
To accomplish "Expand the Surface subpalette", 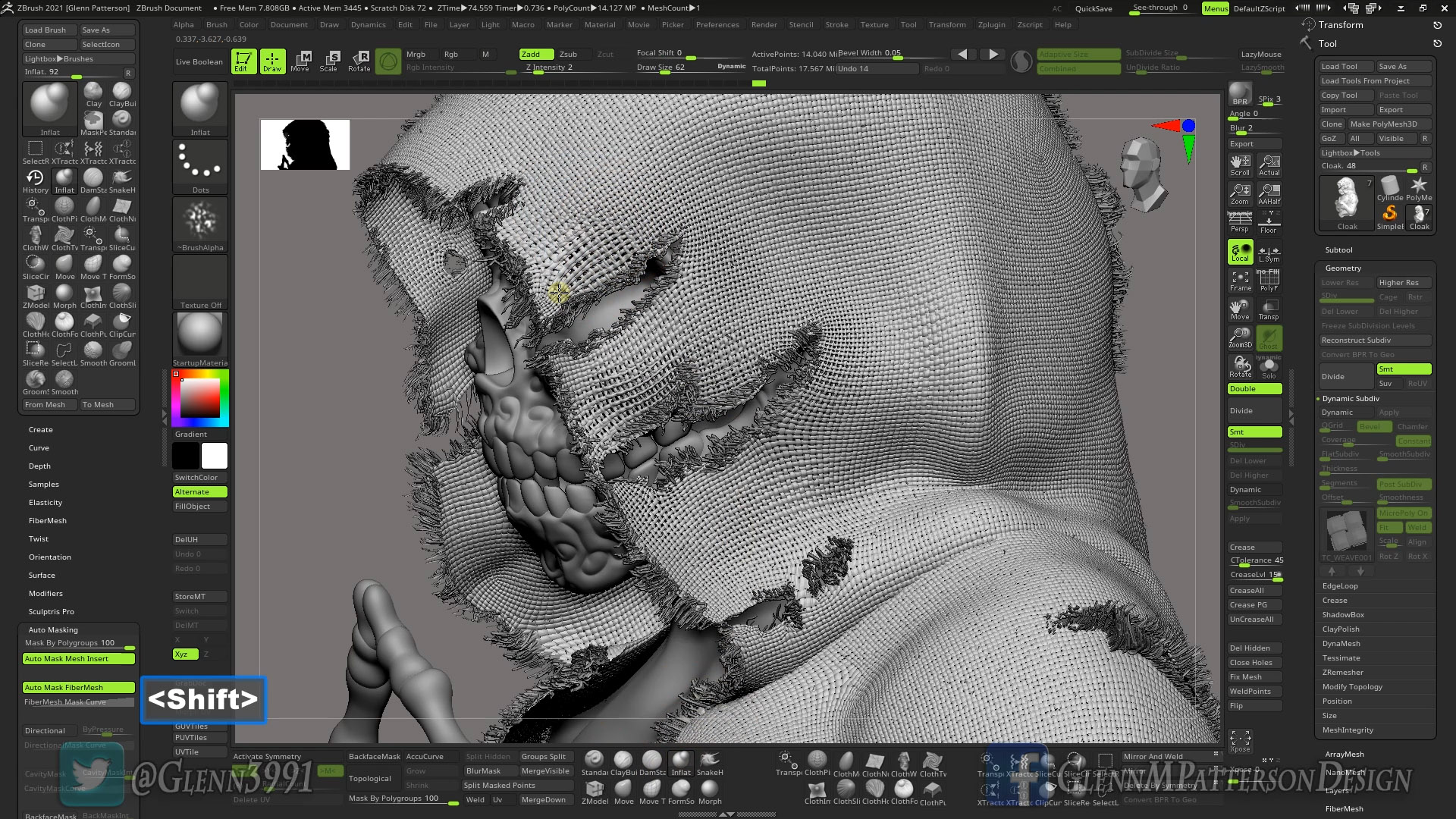I will 42,575.
